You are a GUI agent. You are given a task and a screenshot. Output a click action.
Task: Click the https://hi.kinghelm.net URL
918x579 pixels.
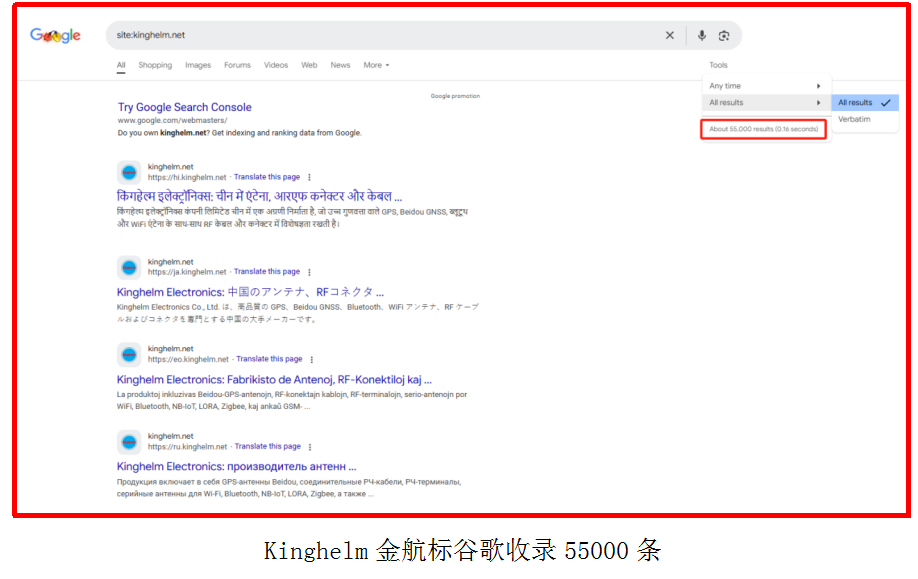click(x=187, y=177)
